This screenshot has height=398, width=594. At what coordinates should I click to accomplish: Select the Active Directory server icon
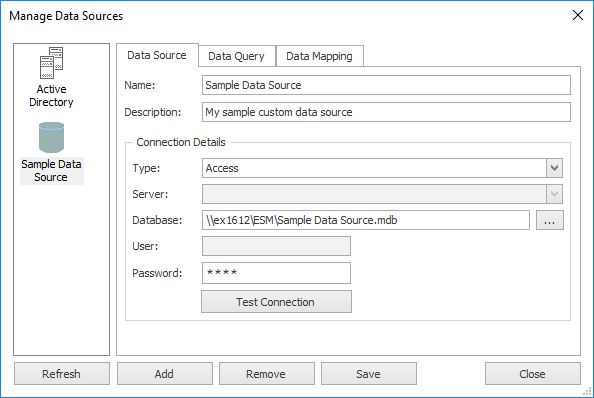point(52,63)
